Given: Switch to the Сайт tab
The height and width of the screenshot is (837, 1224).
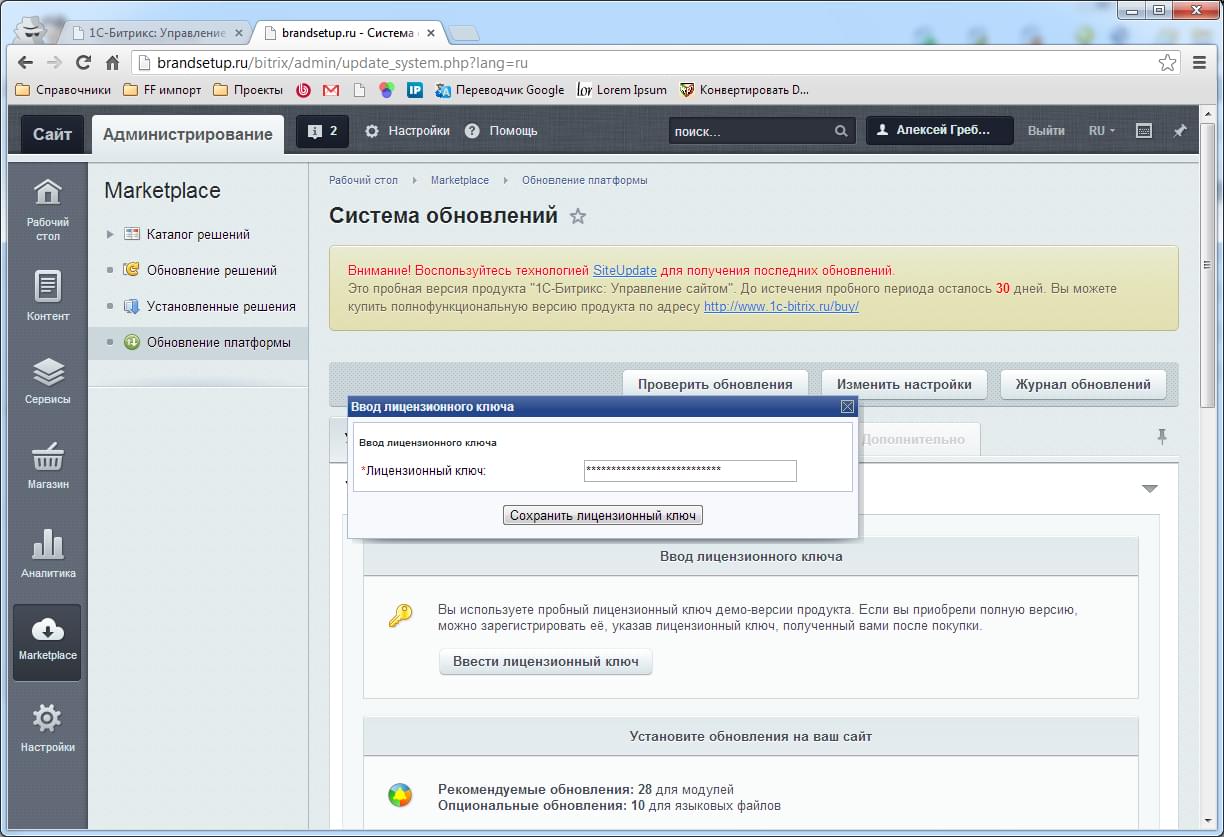Looking at the screenshot, I should coord(52,134).
